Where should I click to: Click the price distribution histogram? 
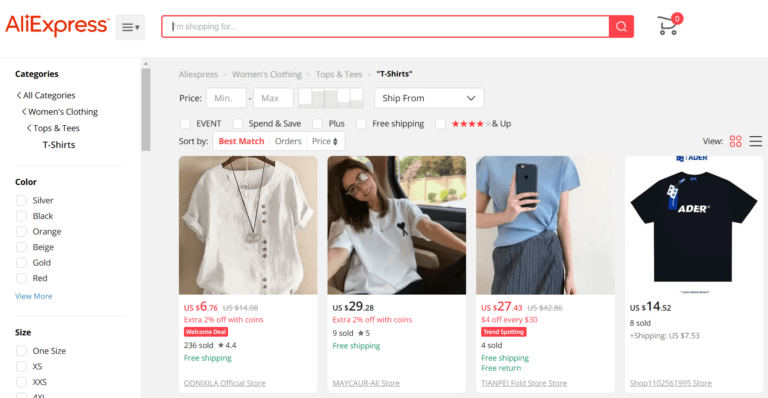(x=331, y=98)
